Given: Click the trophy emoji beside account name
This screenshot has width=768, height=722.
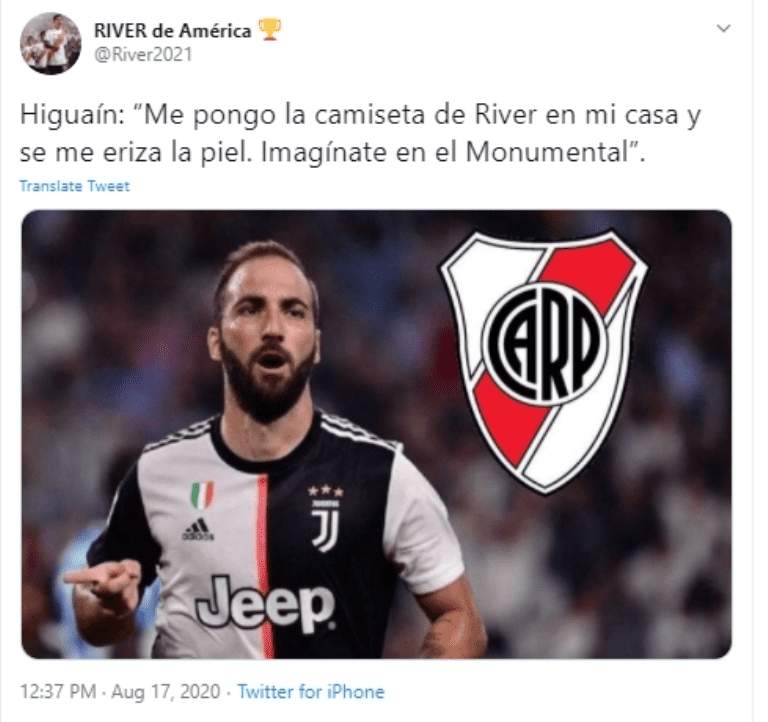Looking at the screenshot, I should tap(269, 30).
